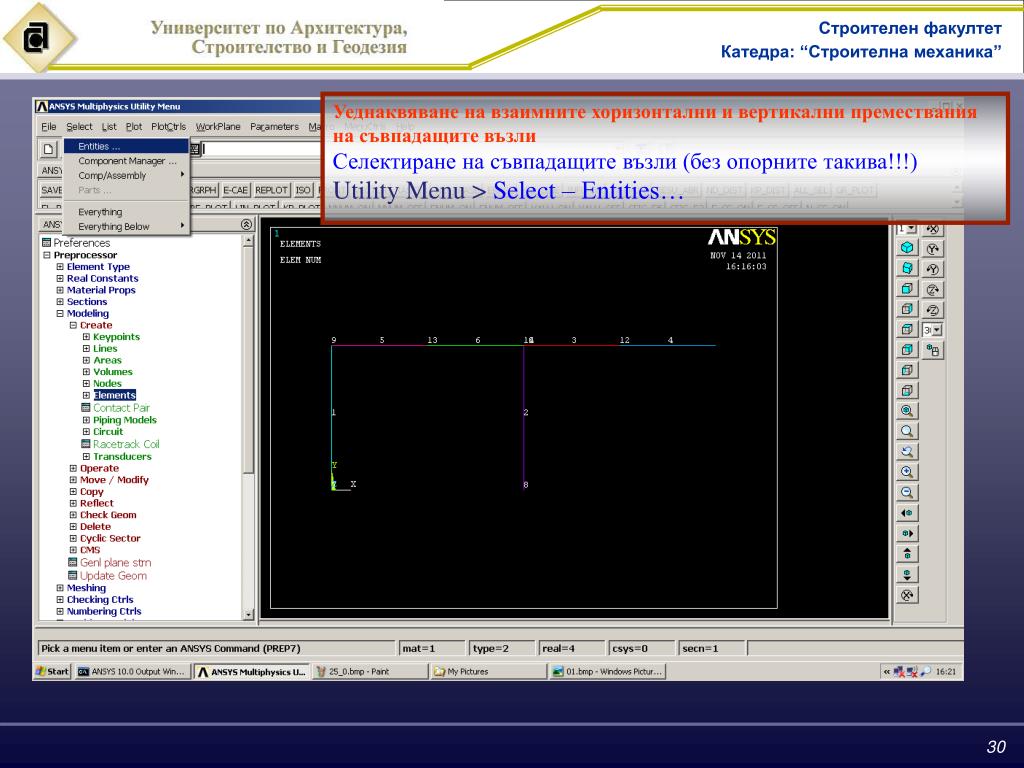The height and width of the screenshot is (768, 1024).
Task: Click the isometric view cube icon
Action: pyautogui.click(x=906, y=248)
